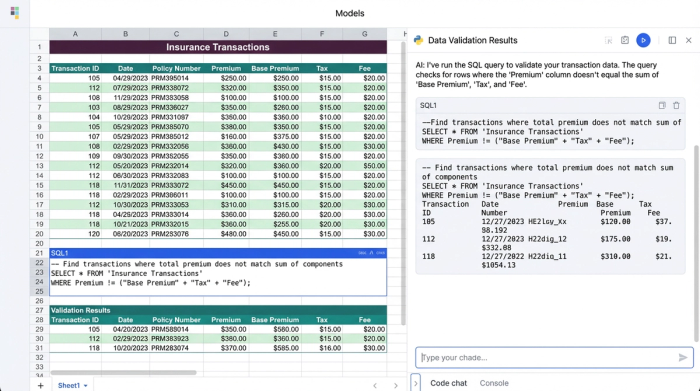The height and width of the screenshot is (391, 700).
Task: Send the chat message
Action: [x=683, y=358]
